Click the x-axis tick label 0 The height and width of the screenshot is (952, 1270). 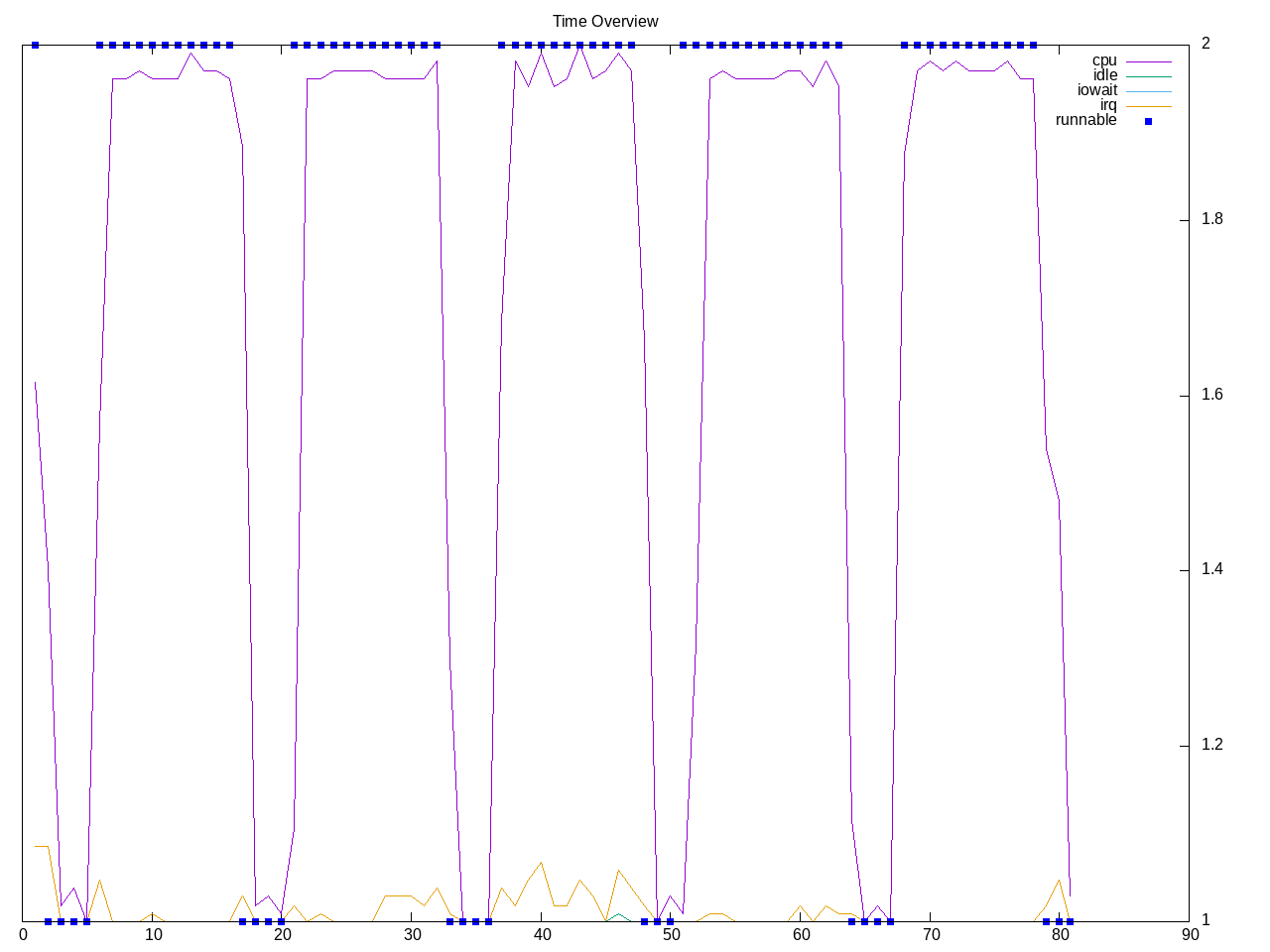24,934
